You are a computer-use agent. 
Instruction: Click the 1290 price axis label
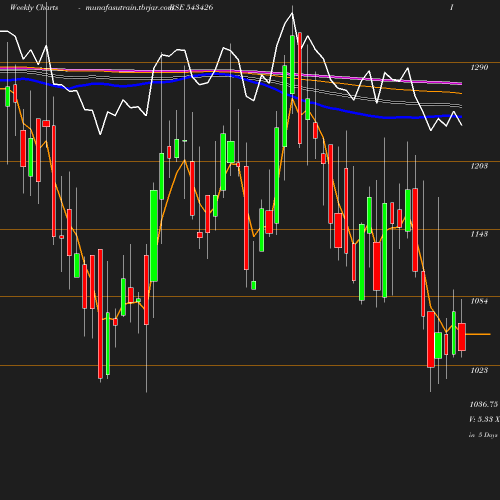coord(479,67)
